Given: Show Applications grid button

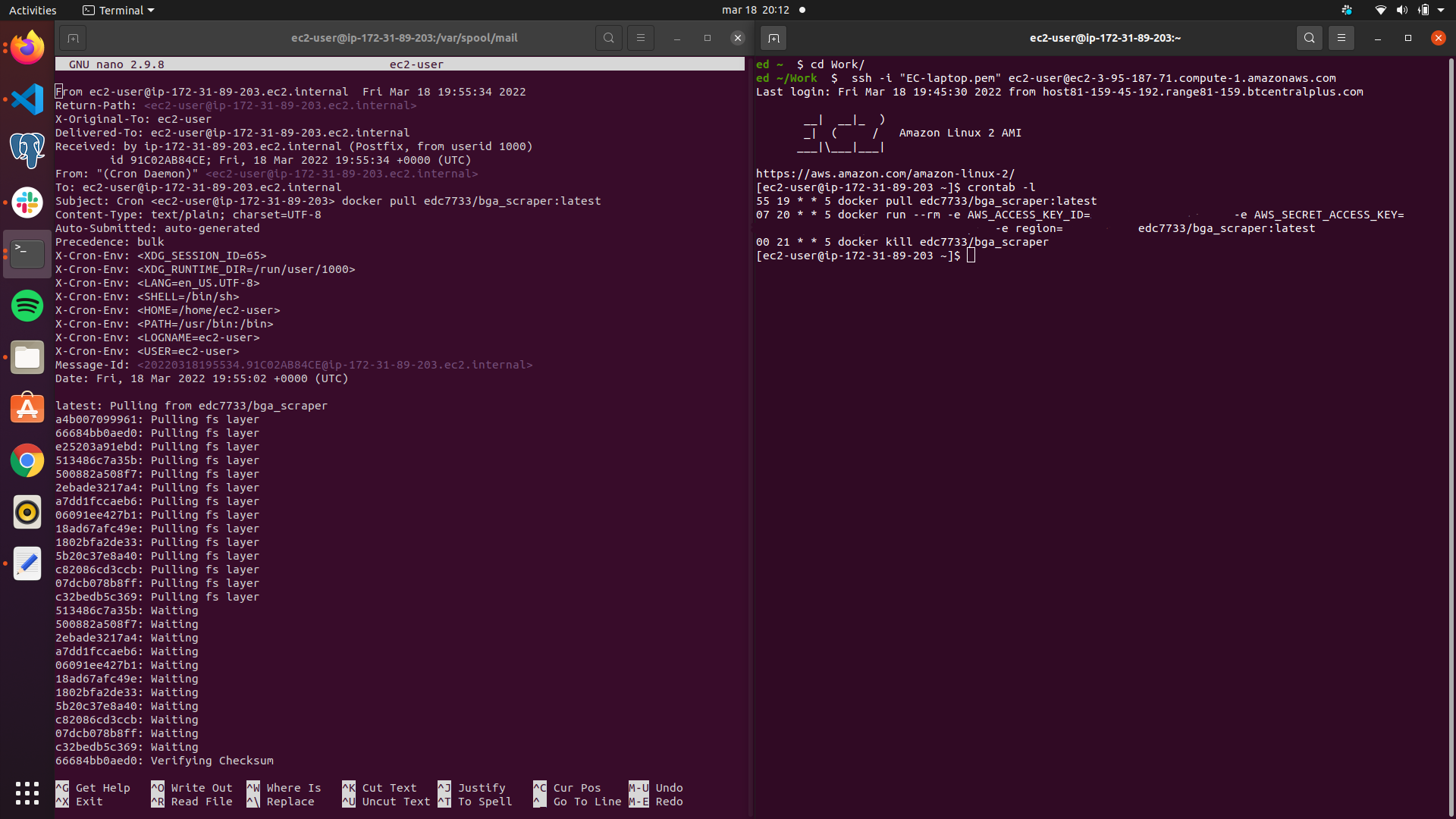Looking at the screenshot, I should coord(27,793).
